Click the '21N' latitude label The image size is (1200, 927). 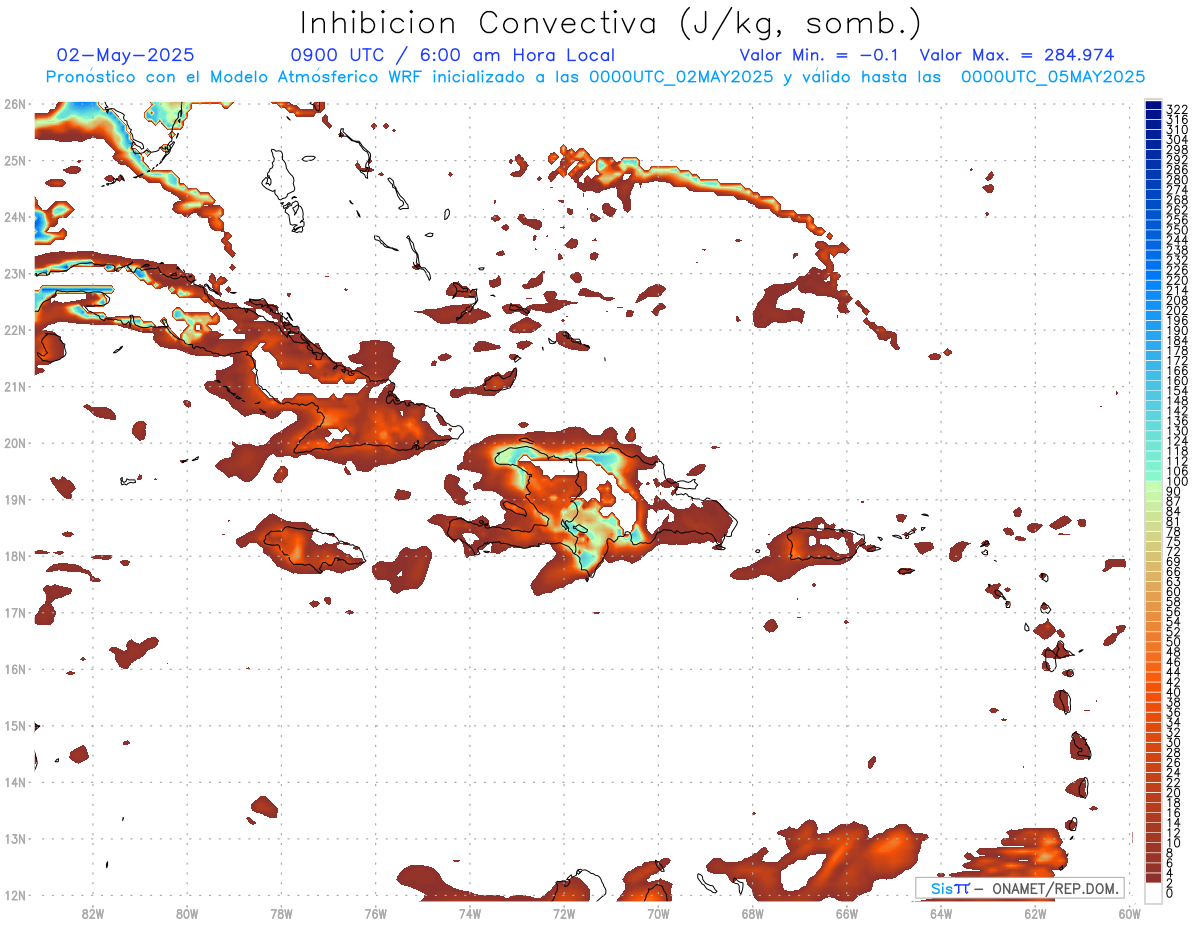pyautogui.click(x=15, y=386)
